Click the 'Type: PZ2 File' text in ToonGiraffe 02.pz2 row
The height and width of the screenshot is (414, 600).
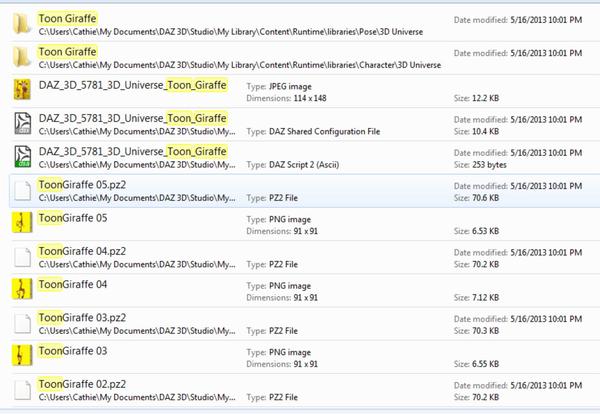pos(272,398)
